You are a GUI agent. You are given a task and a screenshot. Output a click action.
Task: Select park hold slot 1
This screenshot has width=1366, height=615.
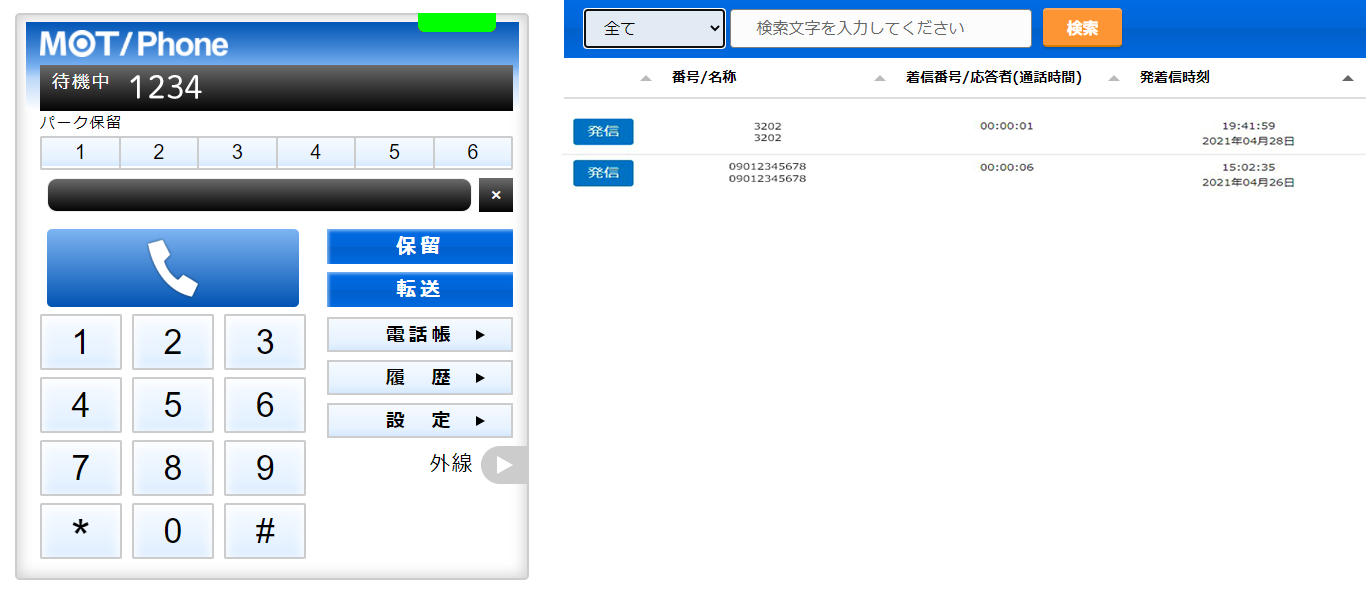(80, 153)
